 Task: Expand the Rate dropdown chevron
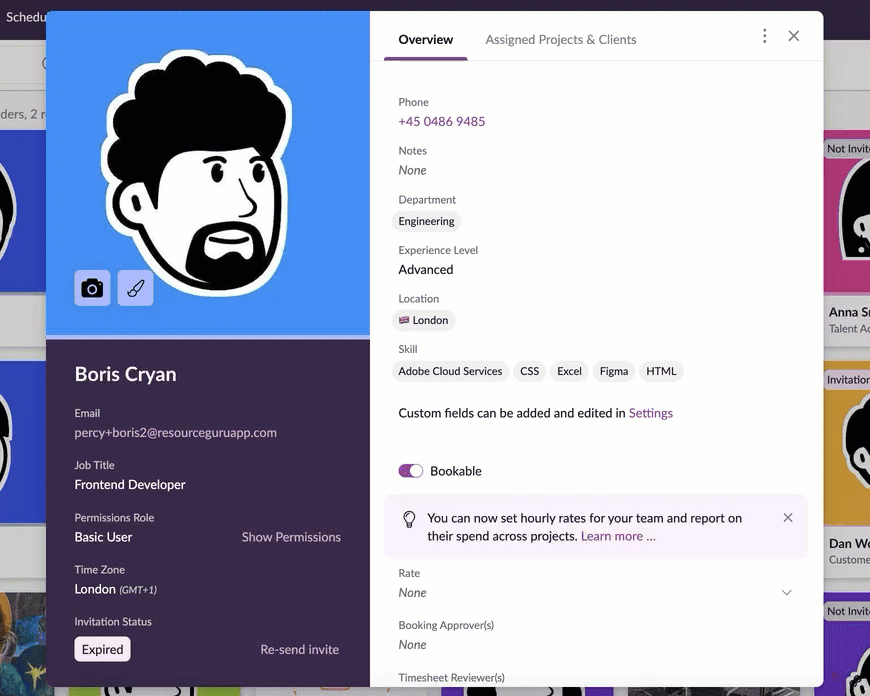click(x=786, y=593)
